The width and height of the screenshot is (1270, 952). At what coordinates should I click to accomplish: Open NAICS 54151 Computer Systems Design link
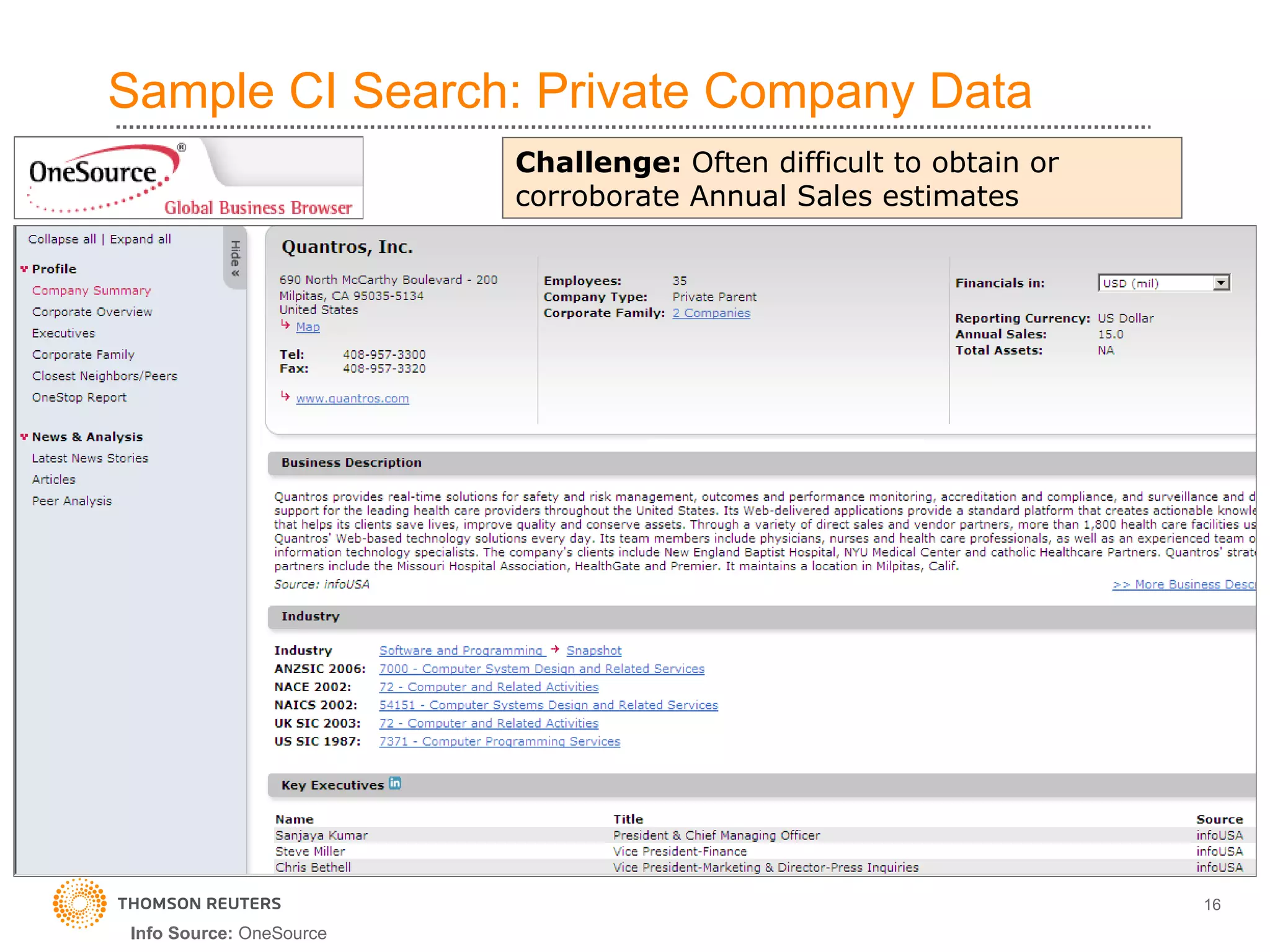549,705
